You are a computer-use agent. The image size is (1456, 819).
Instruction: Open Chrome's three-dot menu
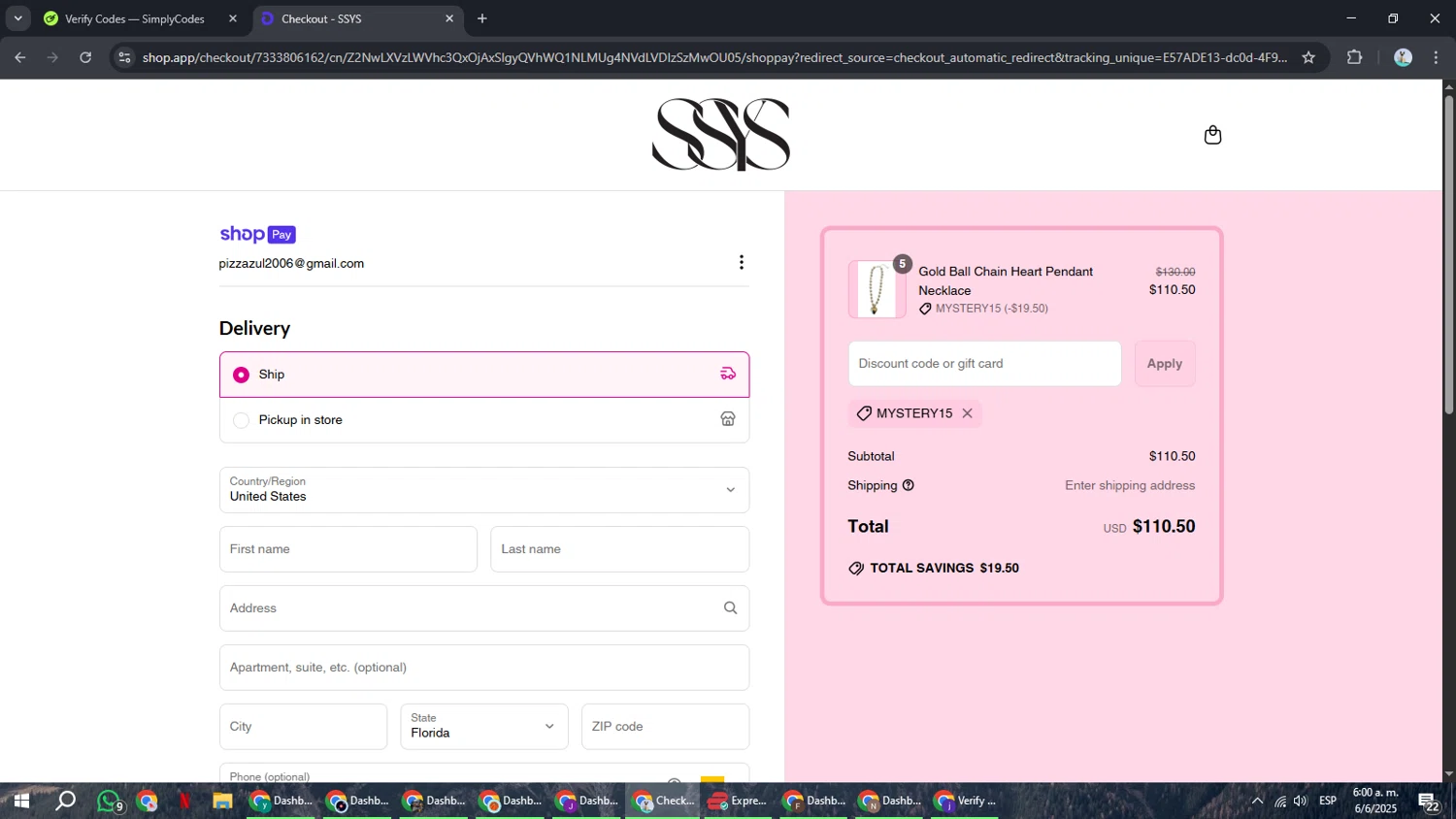tap(1436, 57)
